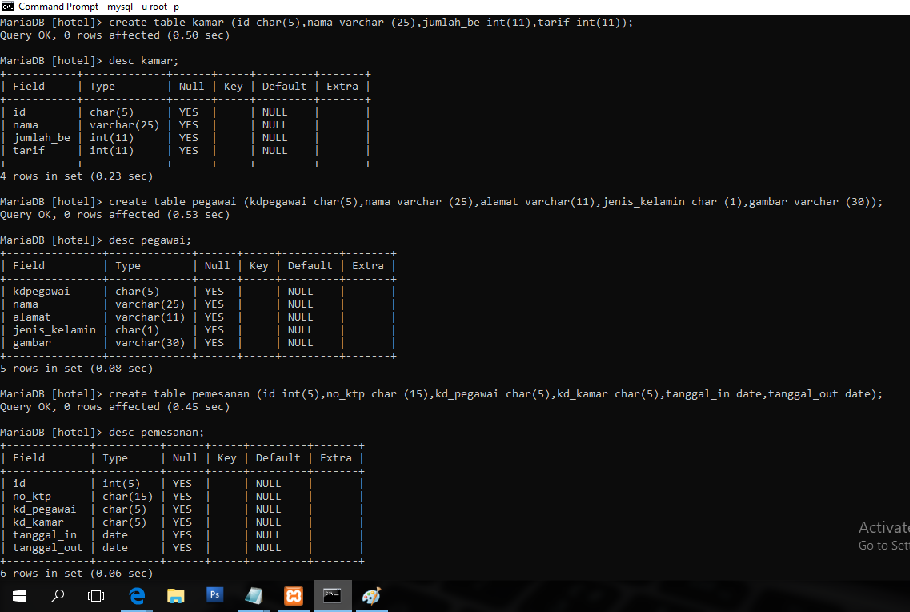
Task: Select 'tarif' field in kamar table
Action: tap(28, 150)
